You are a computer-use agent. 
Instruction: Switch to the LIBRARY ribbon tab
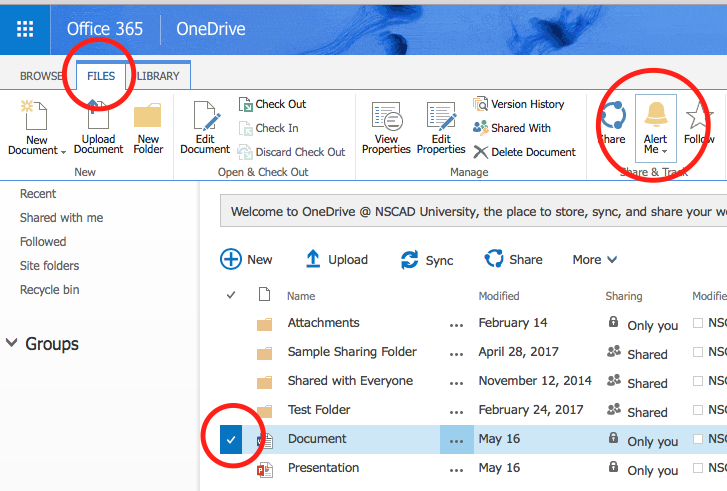click(158, 76)
